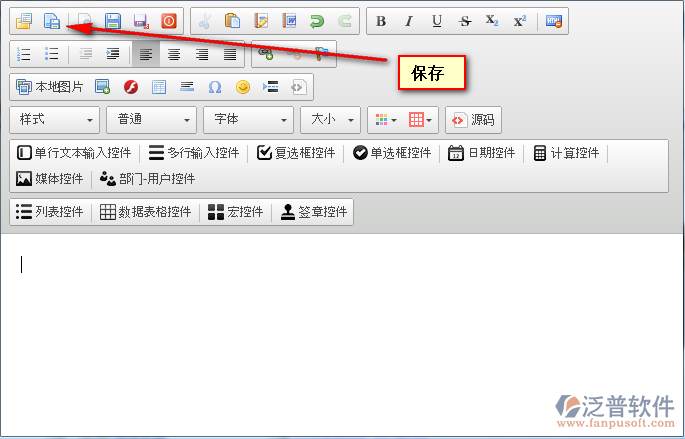Click paste from Word icon
The image size is (685, 439).
point(289,21)
